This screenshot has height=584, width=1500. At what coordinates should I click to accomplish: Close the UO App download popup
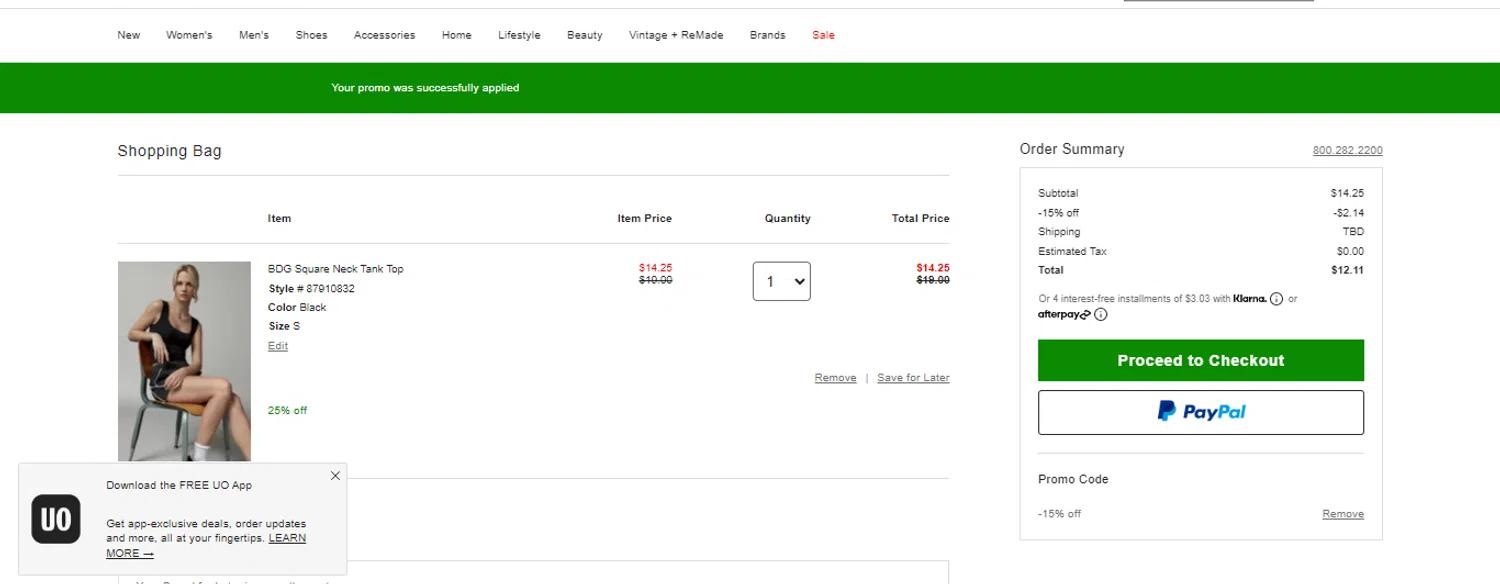(335, 476)
